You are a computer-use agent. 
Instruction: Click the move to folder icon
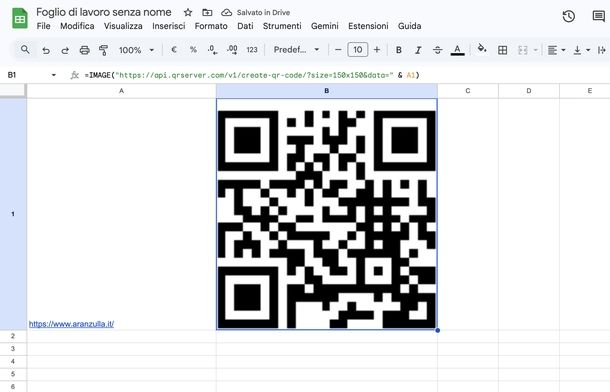click(207, 12)
